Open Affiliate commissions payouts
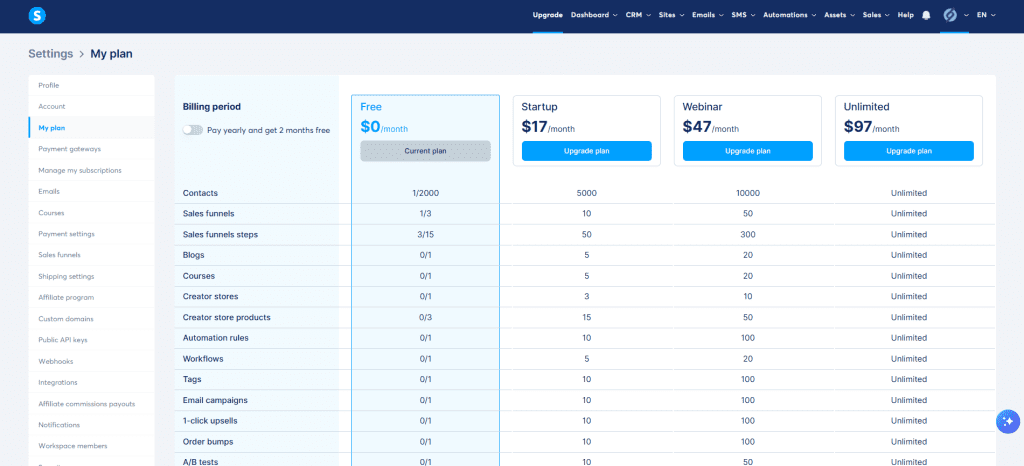The image size is (1024, 466). [x=91, y=403]
